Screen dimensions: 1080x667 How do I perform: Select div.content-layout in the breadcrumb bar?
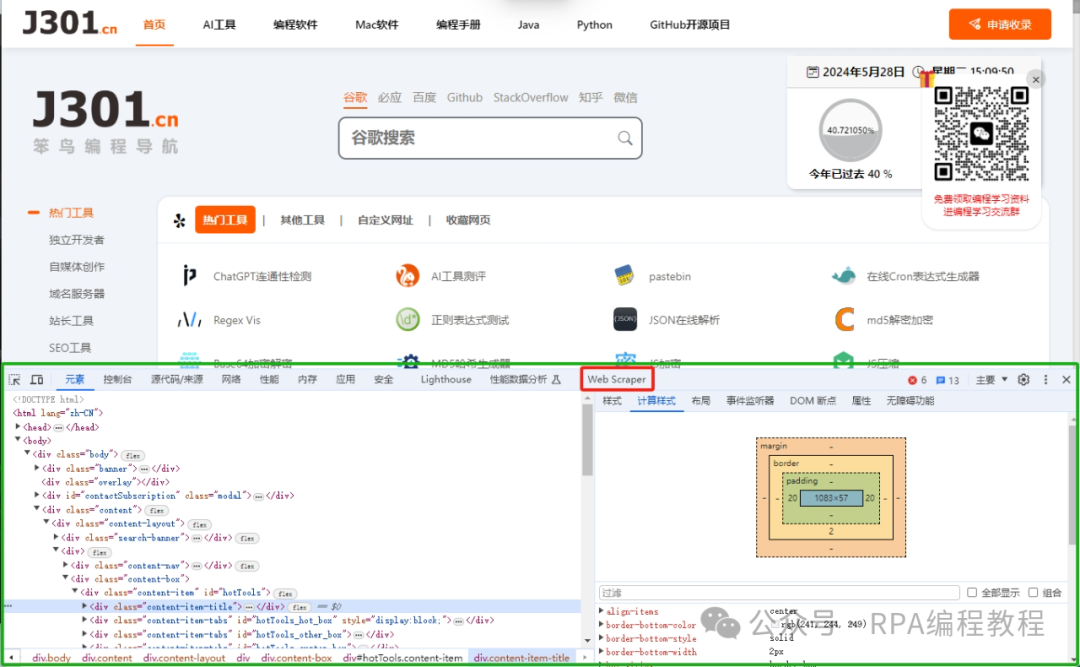[x=184, y=658]
